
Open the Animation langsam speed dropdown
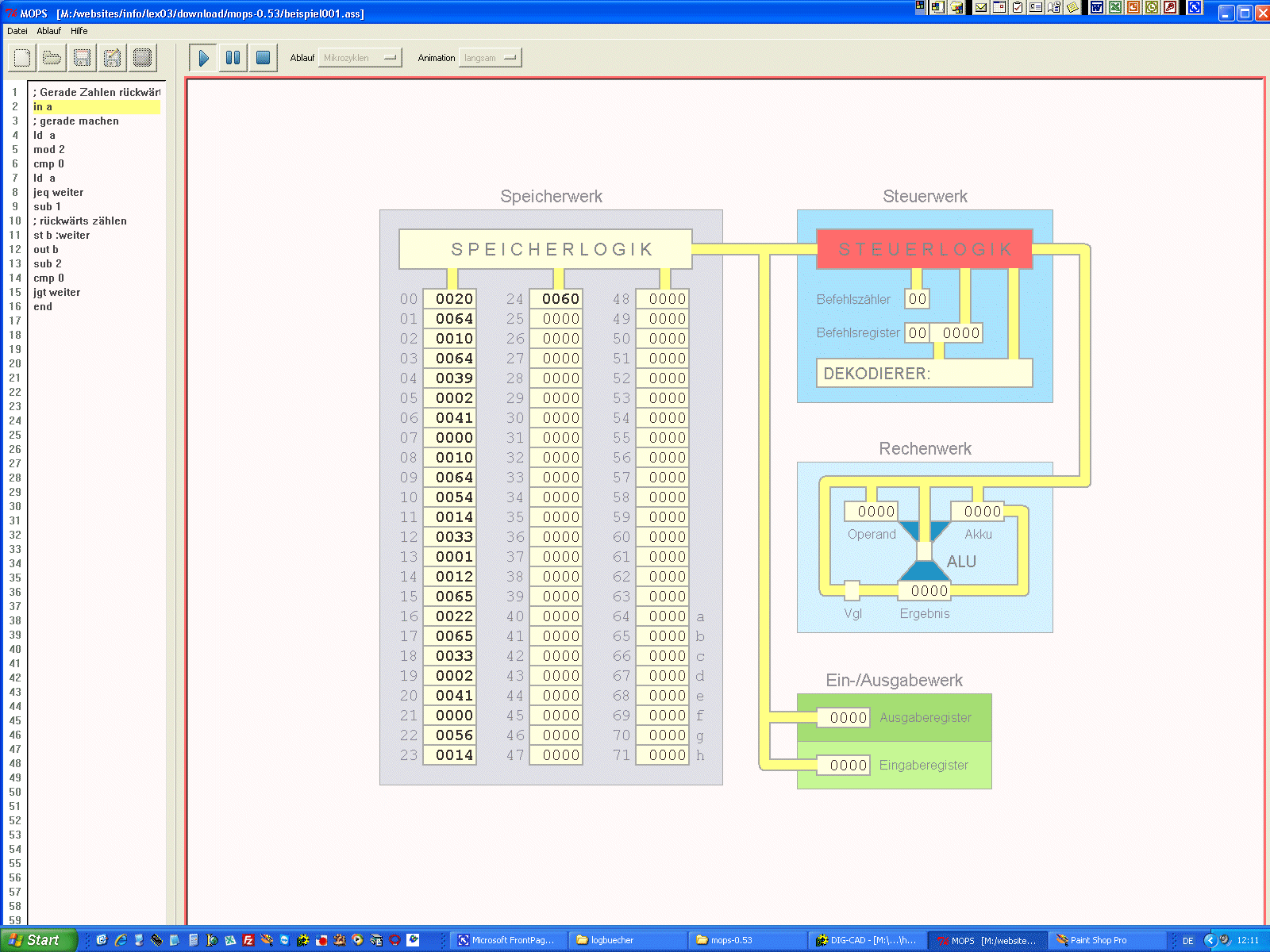[490, 58]
